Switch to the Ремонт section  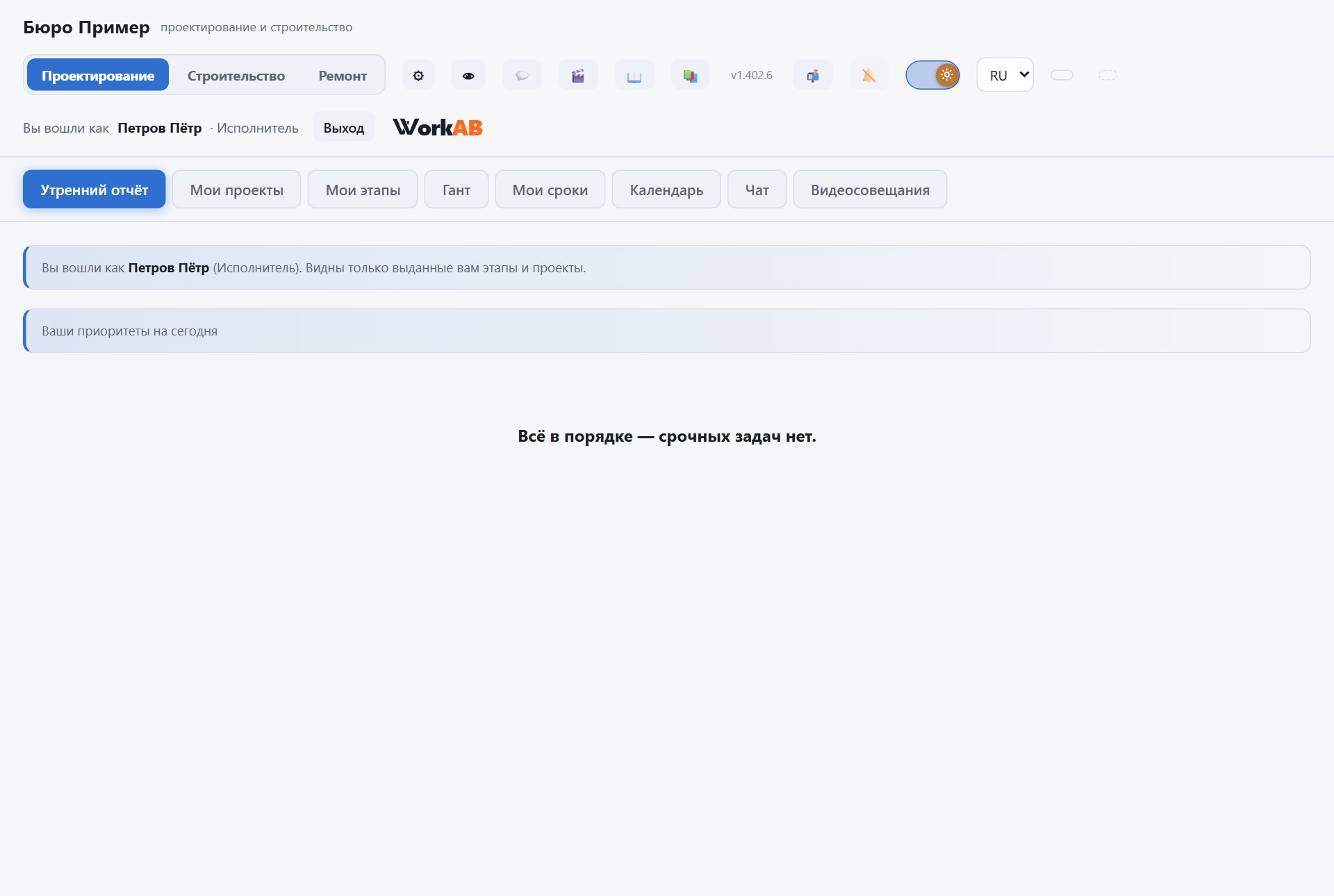343,75
